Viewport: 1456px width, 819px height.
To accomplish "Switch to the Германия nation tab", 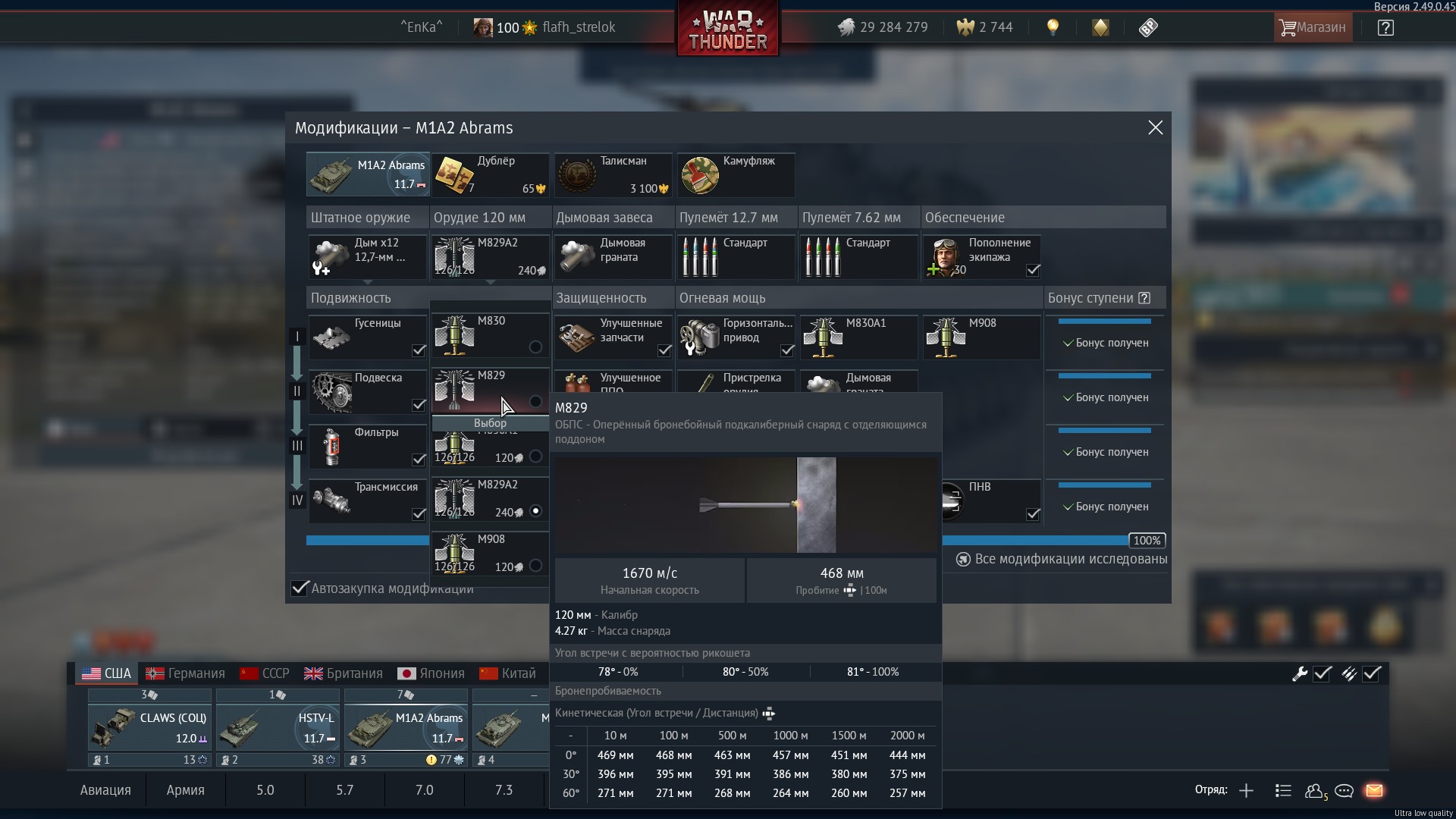I will point(186,673).
